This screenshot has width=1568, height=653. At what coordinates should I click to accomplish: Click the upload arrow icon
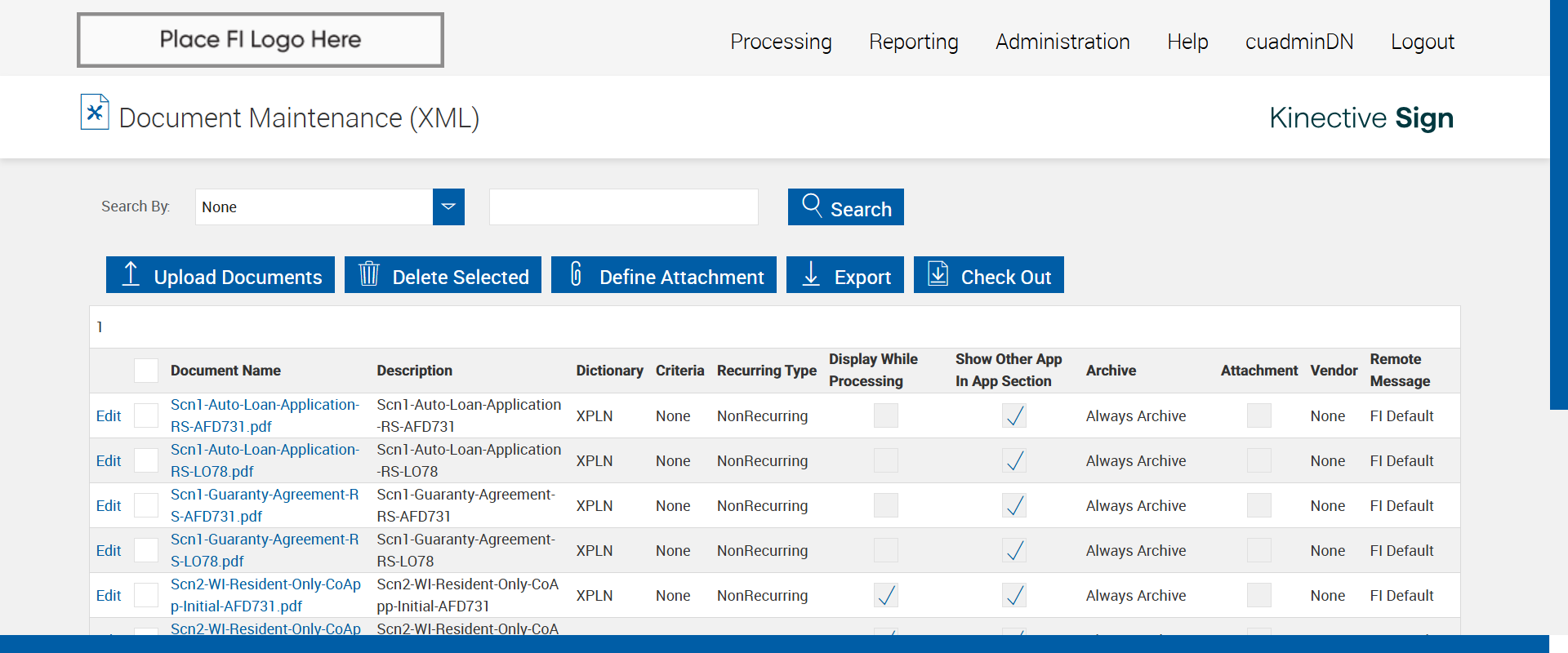click(131, 274)
